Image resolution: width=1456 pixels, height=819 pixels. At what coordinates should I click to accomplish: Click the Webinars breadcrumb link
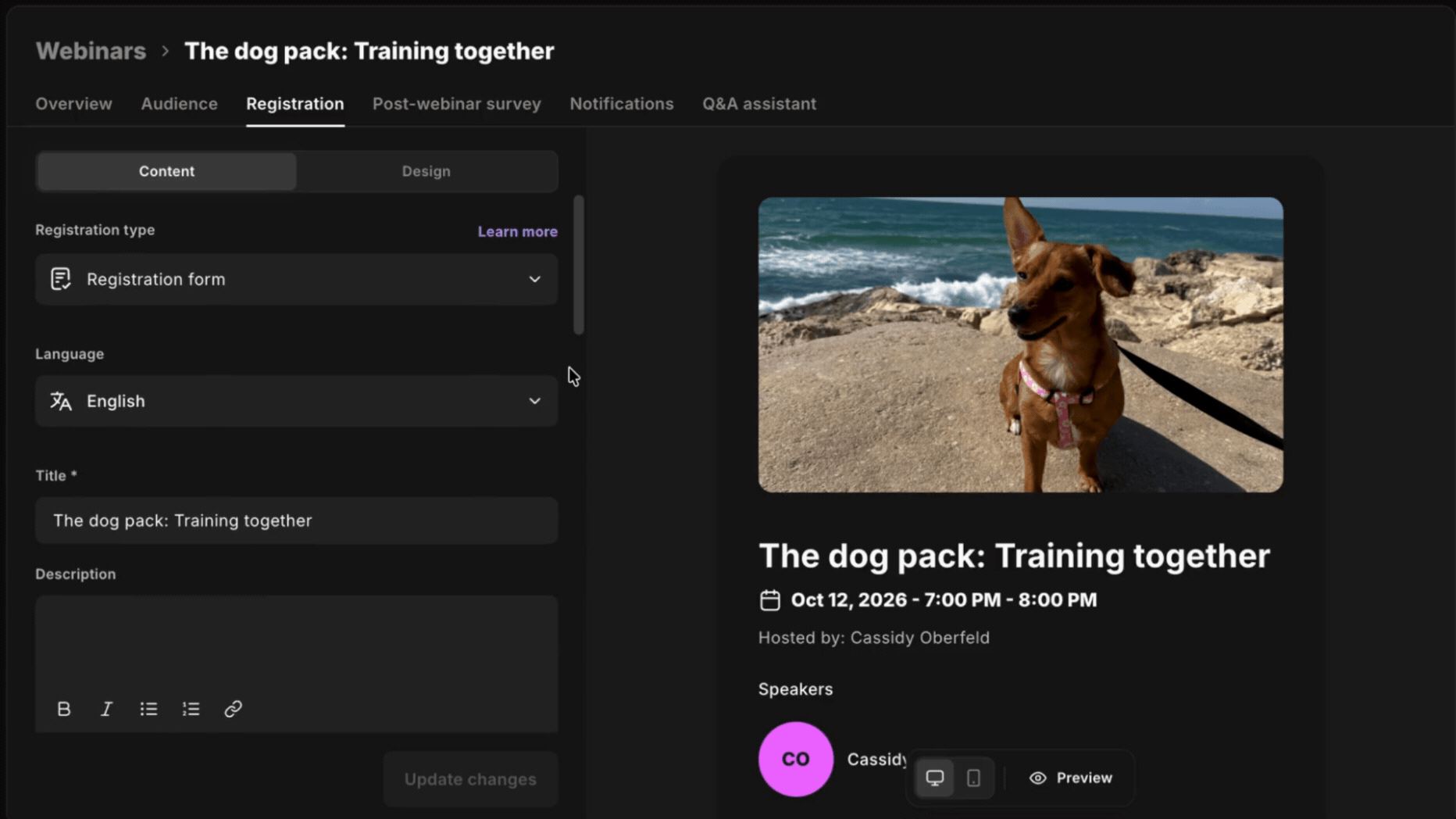91,51
